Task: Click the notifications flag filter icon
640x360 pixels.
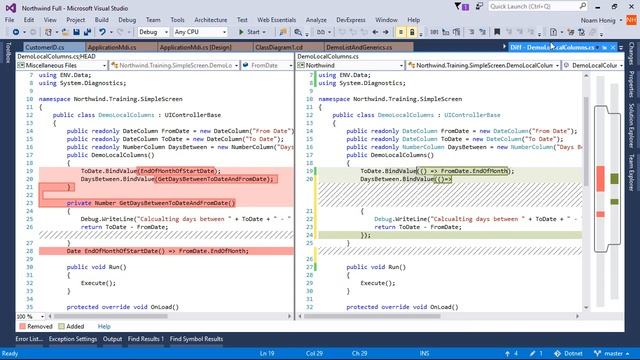Action: [x=462, y=7]
